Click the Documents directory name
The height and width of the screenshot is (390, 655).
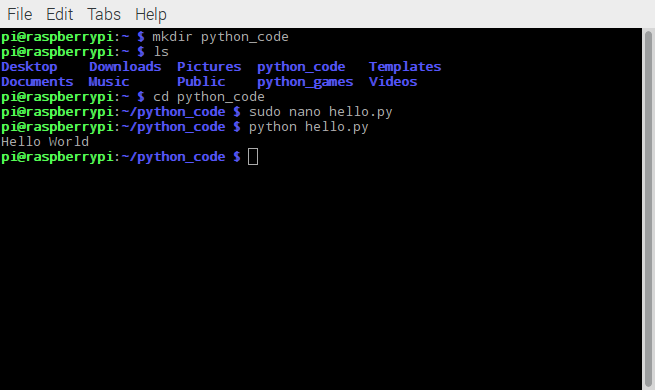coord(37,81)
